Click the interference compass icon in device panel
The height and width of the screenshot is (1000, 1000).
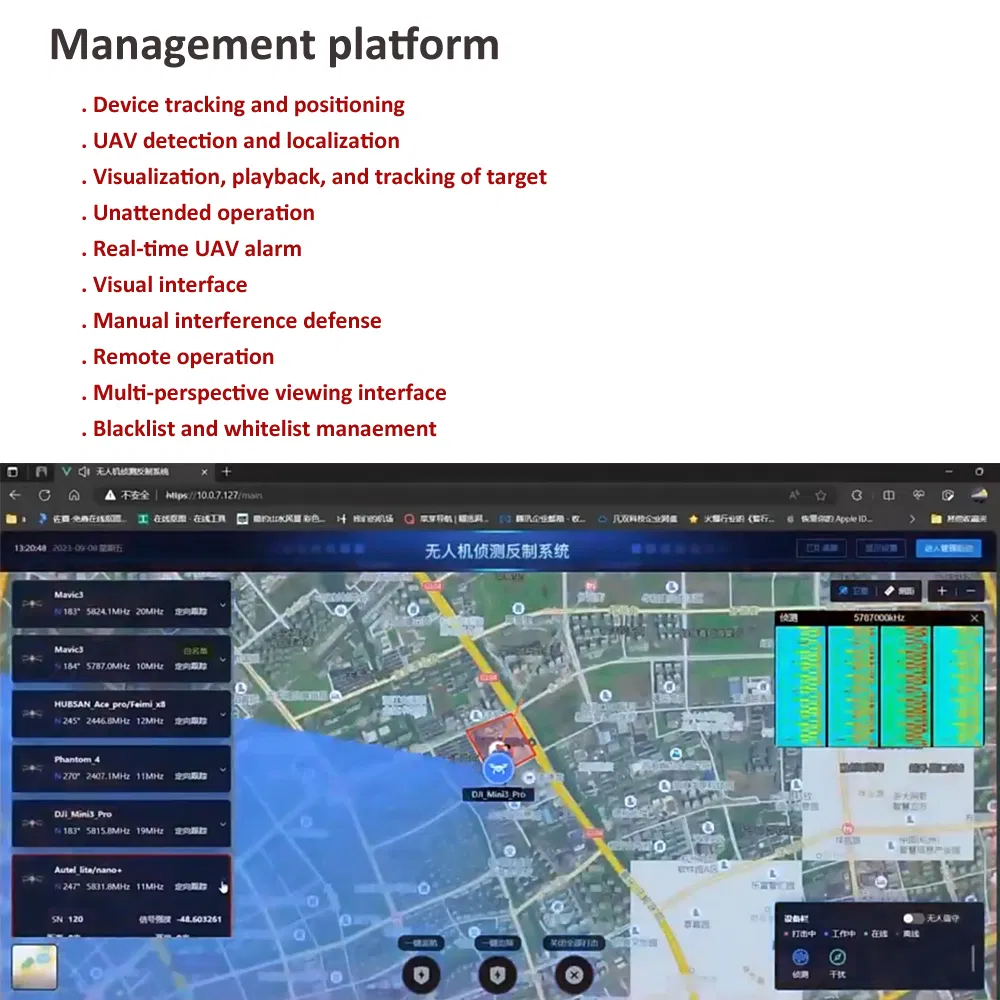[838, 958]
